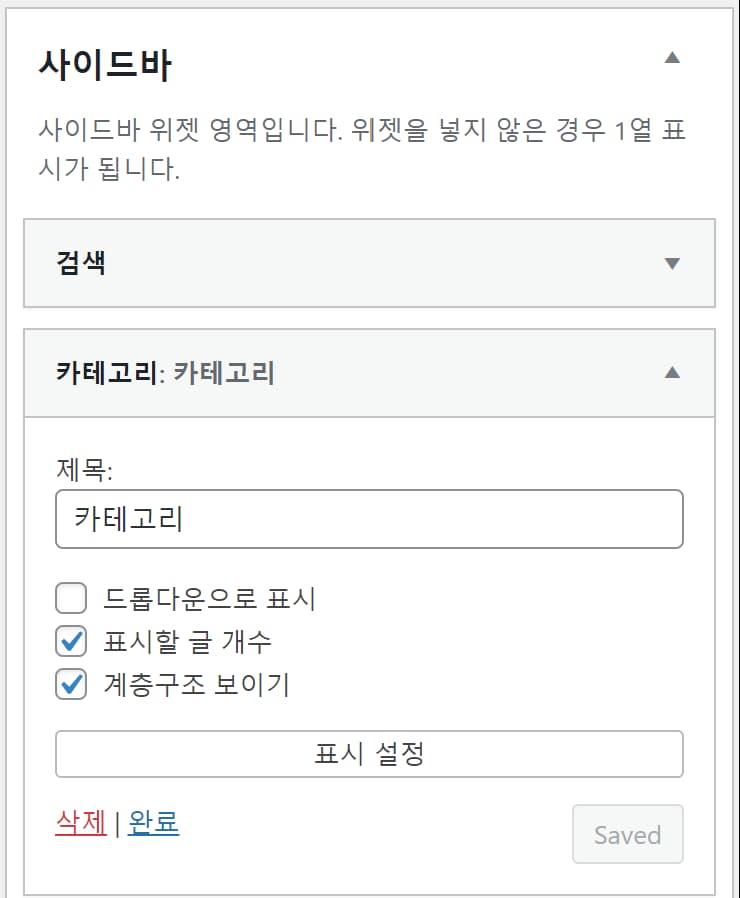The image size is (740, 898).
Task: Enable the 드롭다운으로 표시 checkbox
Action: coord(71,598)
